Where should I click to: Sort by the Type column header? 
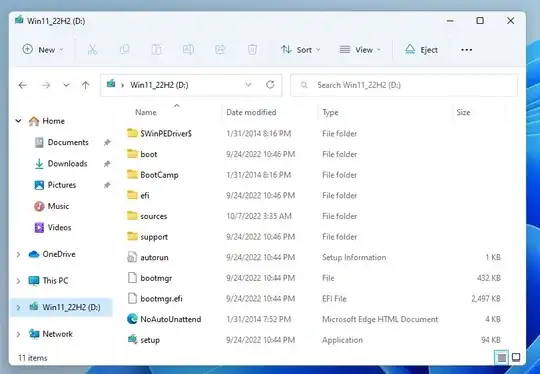coord(330,113)
